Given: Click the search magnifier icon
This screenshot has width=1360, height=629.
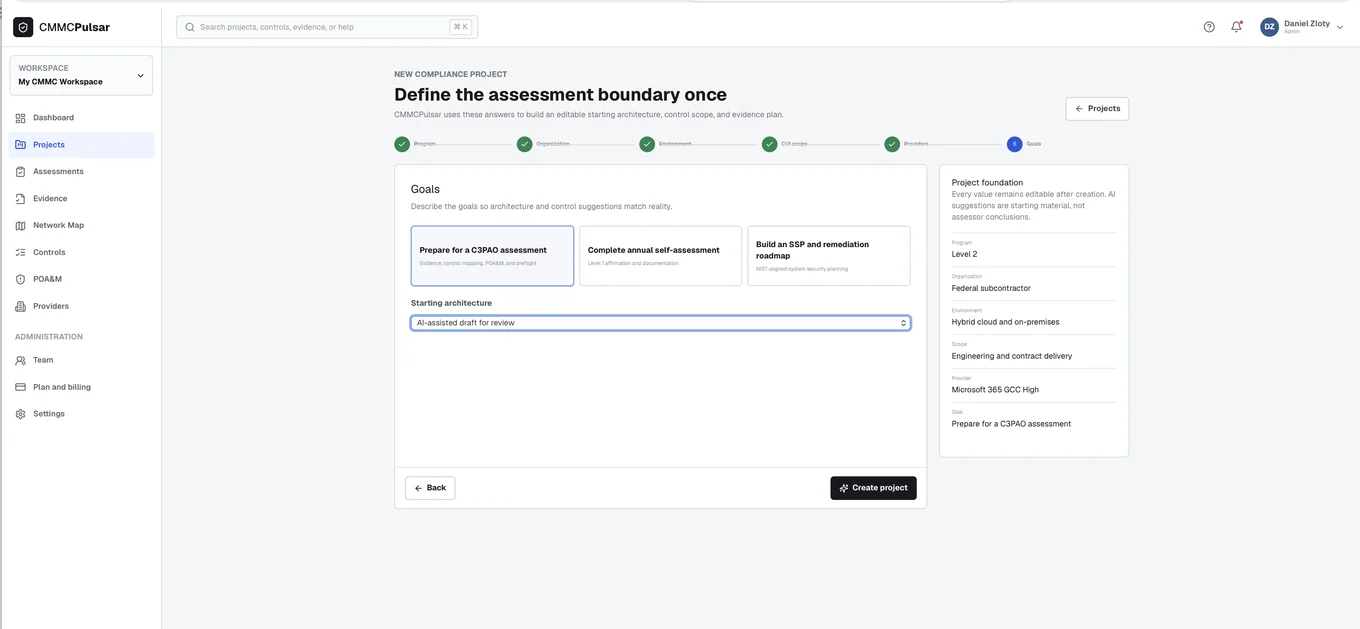Looking at the screenshot, I should click(x=190, y=27).
